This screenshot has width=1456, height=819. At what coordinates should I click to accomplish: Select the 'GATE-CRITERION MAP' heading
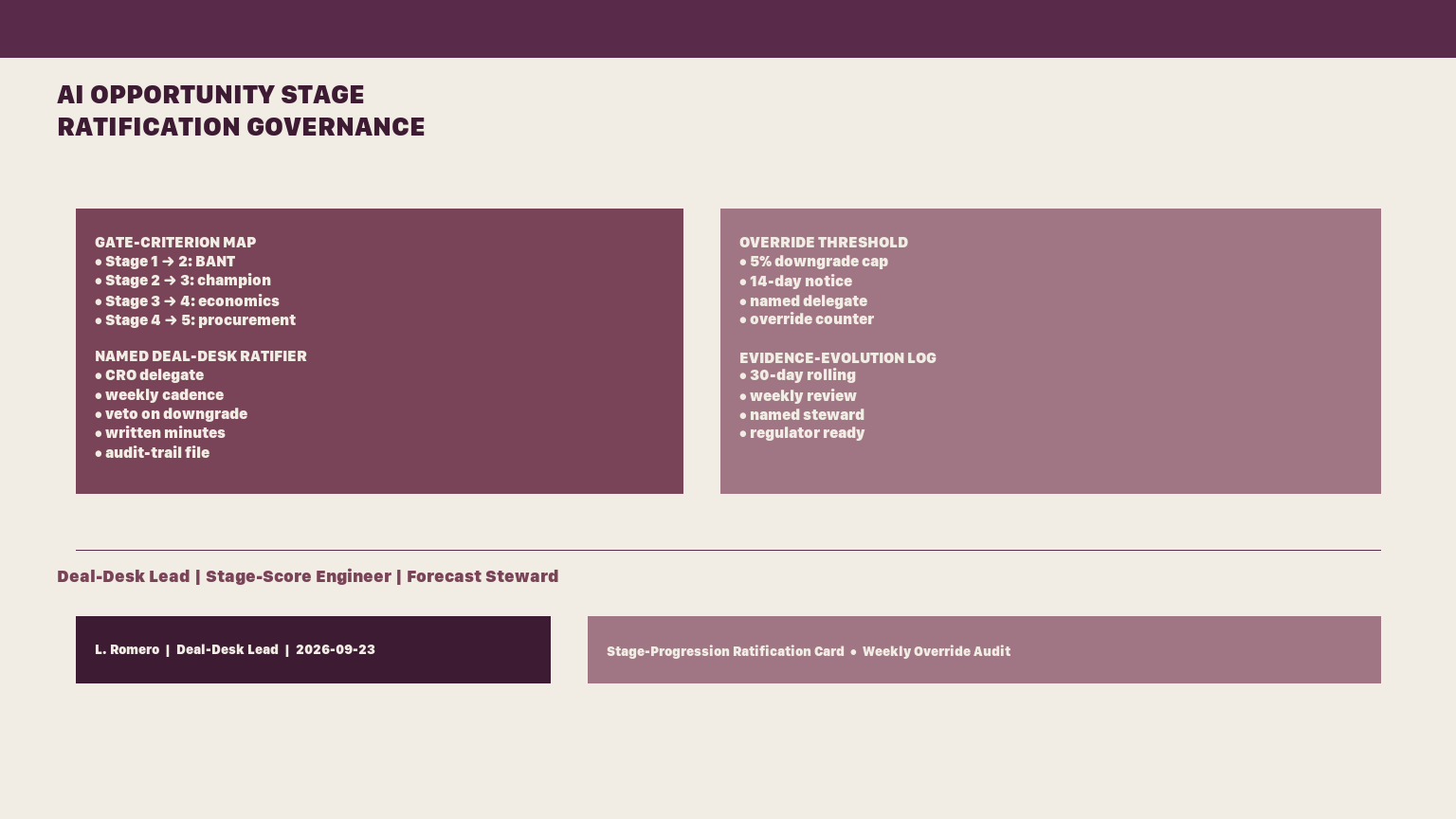point(175,243)
